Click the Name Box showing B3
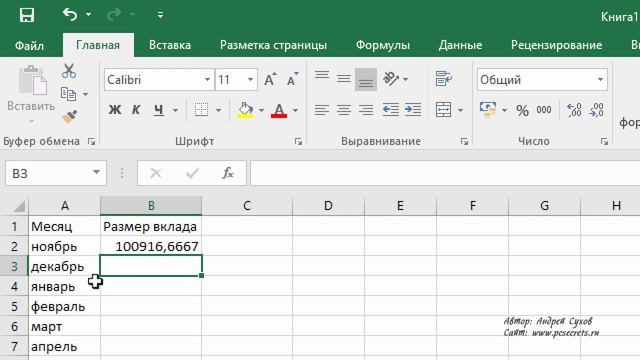The image size is (640, 360). point(56,173)
